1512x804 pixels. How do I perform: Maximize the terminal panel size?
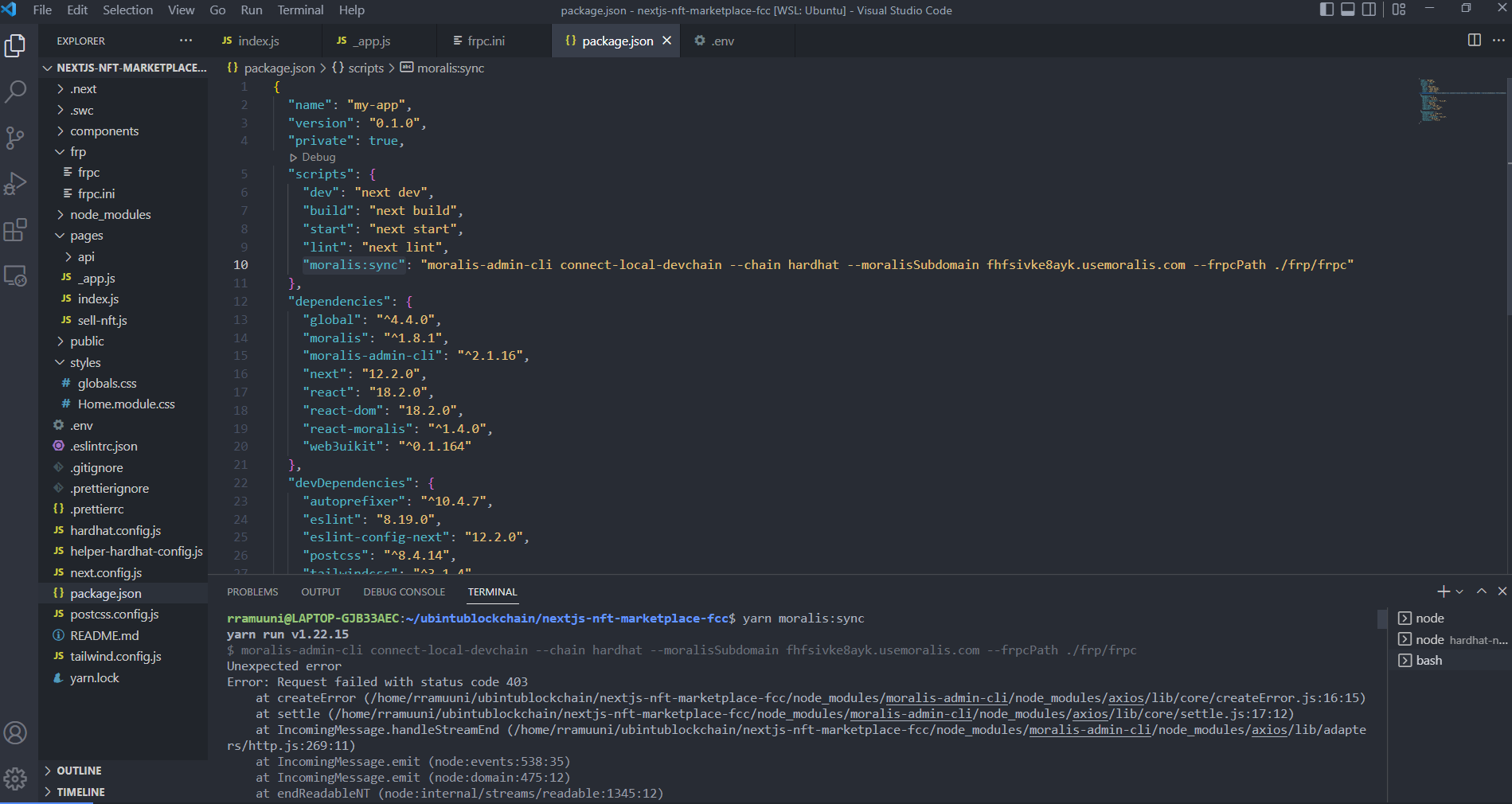point(1481,591)
